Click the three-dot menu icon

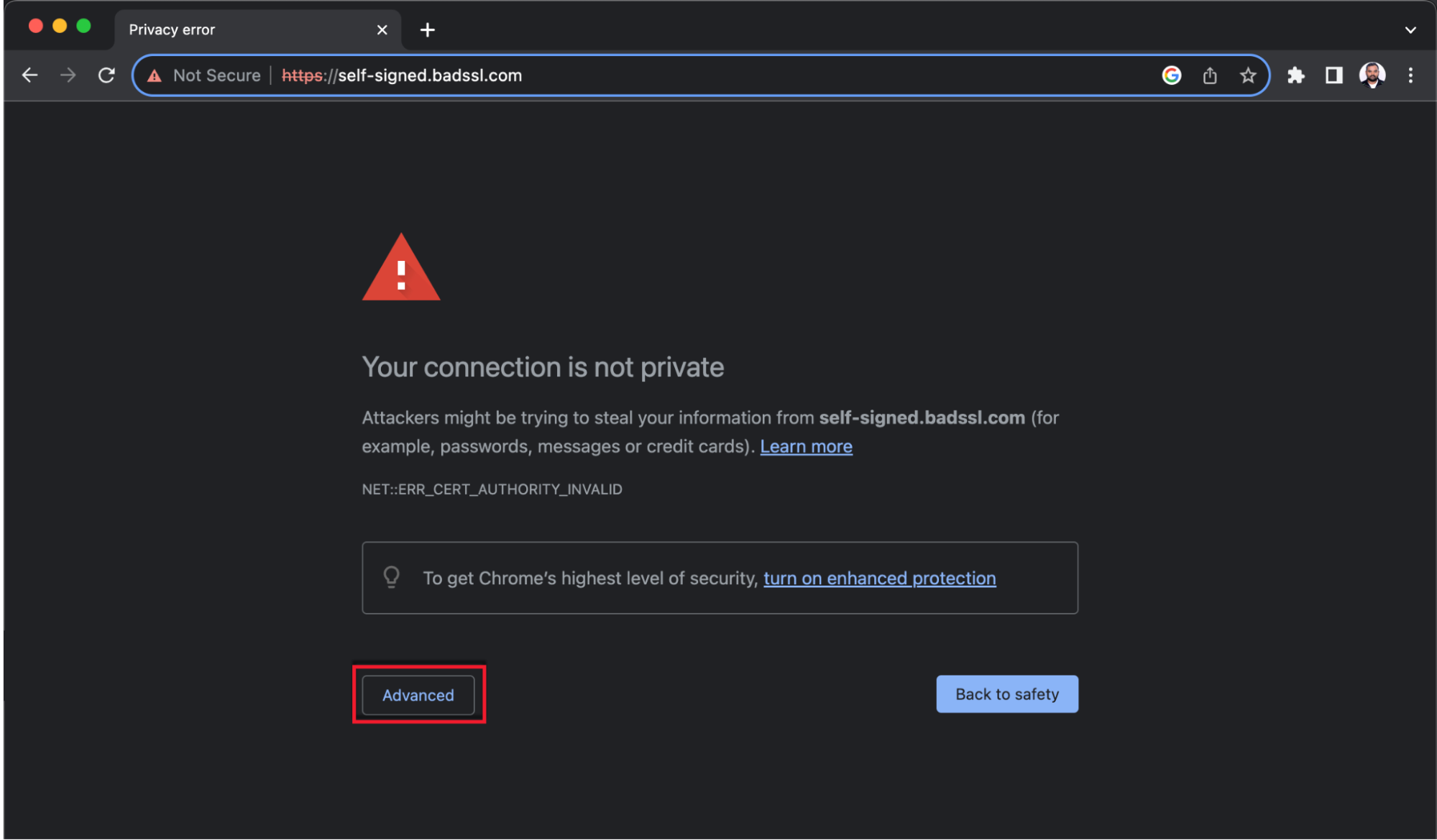1411,75
